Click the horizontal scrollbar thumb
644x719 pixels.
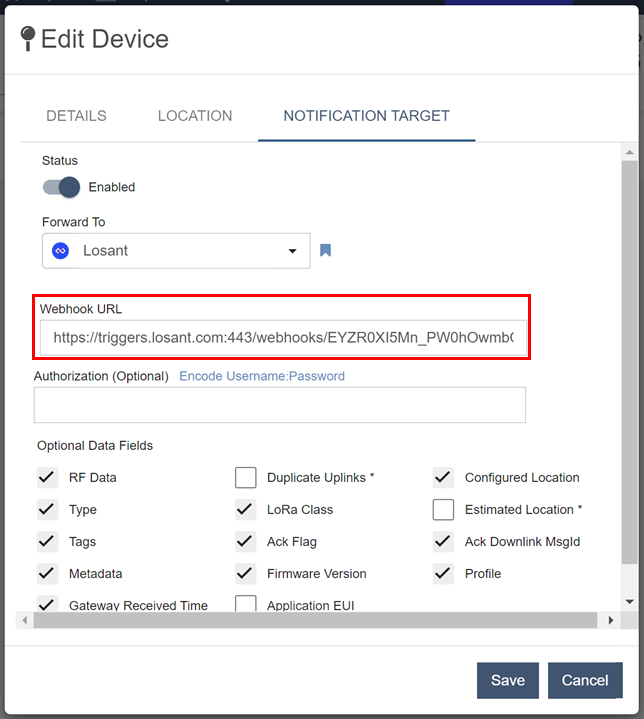pyautogui.click(x=316, y=620)
